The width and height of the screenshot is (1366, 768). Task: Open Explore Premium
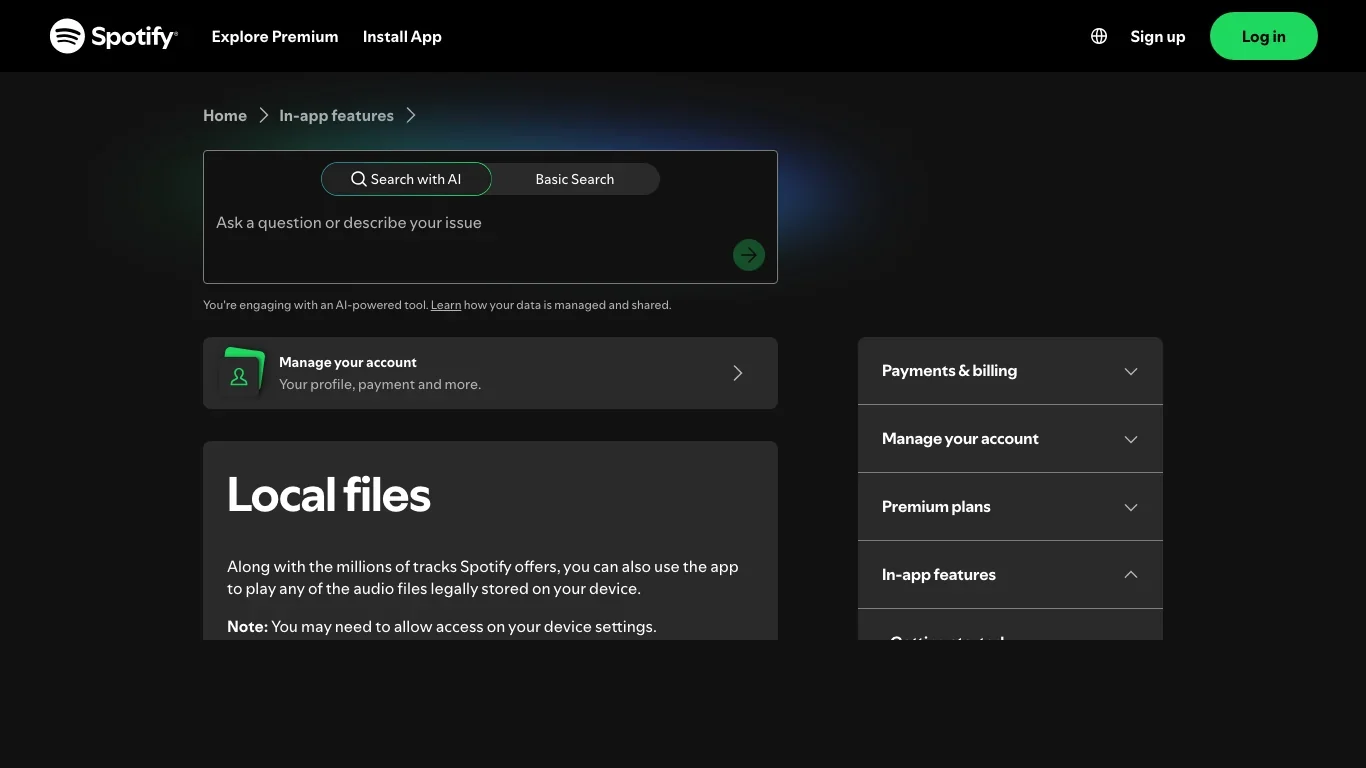pos(275,36)
